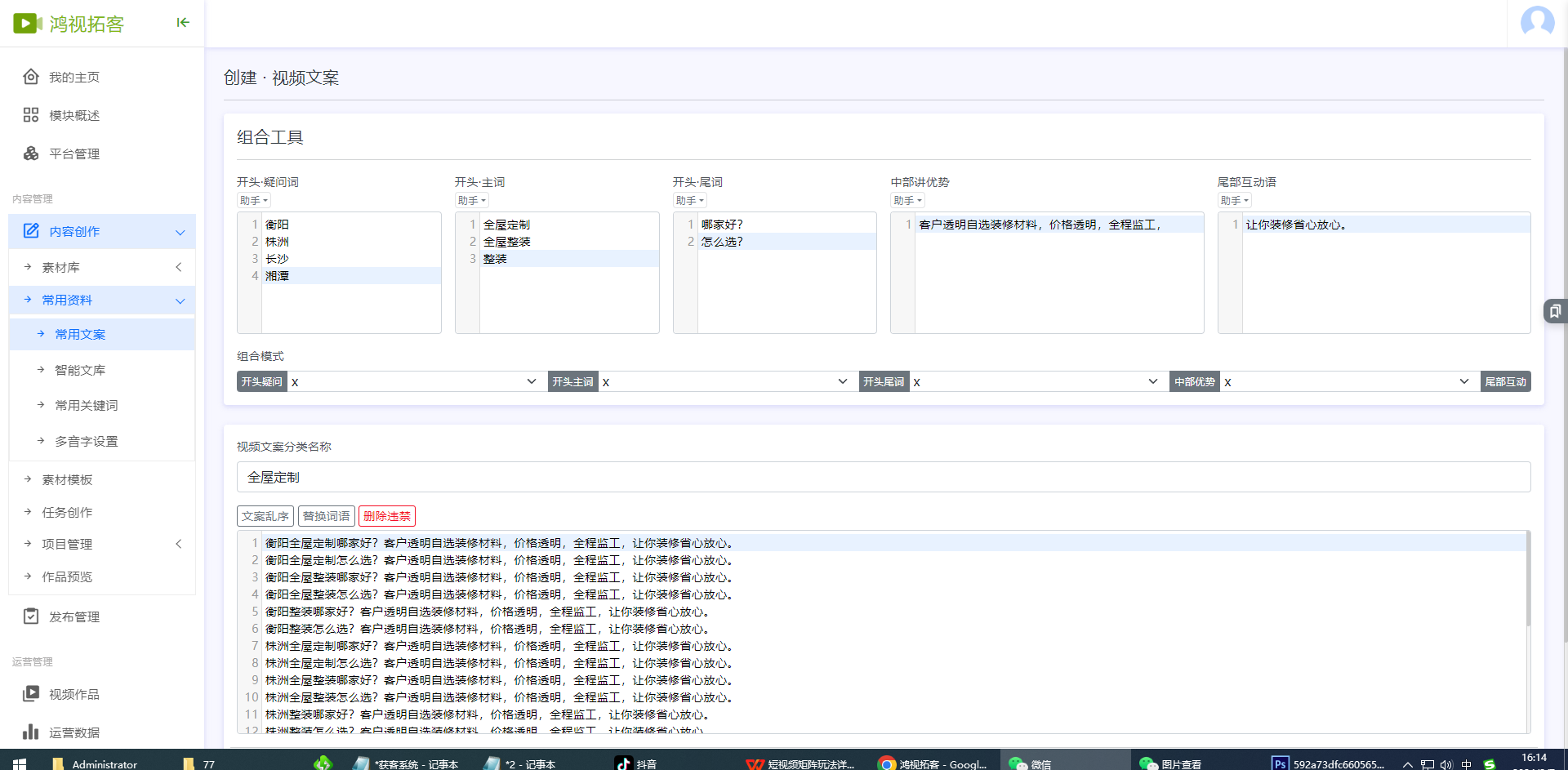Viewport: 1568px width, 770px height.
Task: Expand the 项目管理 submenu chevron
Action: [179, 544]
